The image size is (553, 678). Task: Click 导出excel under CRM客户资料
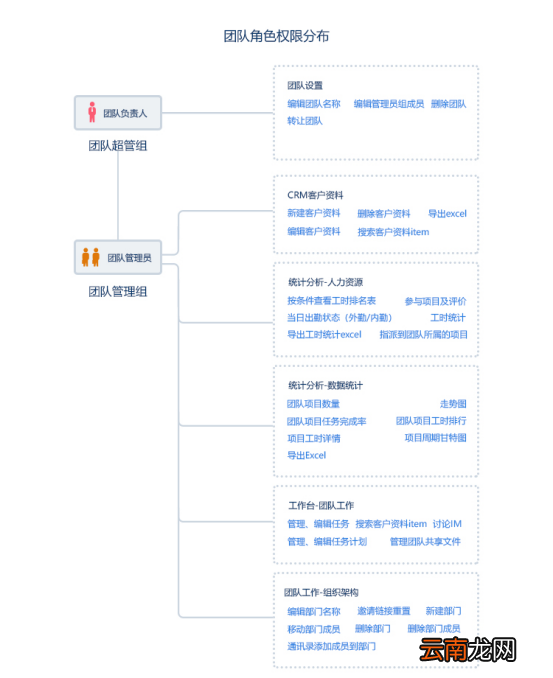click(x=447, y=214)
